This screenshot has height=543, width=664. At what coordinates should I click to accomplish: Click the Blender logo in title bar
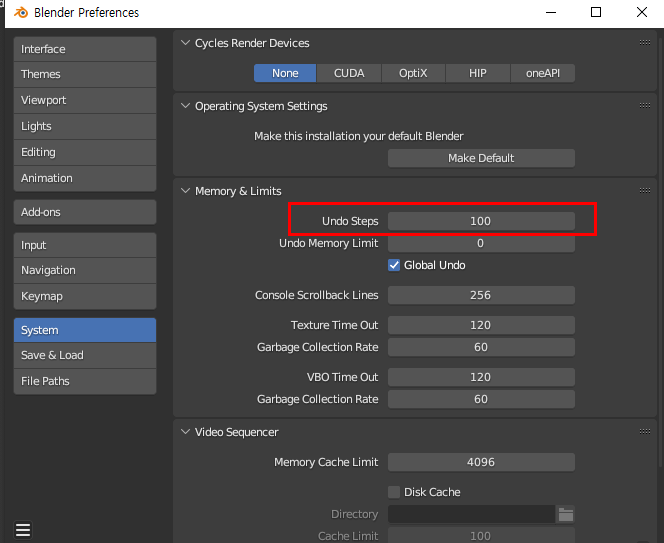click(x=21, y=13)
